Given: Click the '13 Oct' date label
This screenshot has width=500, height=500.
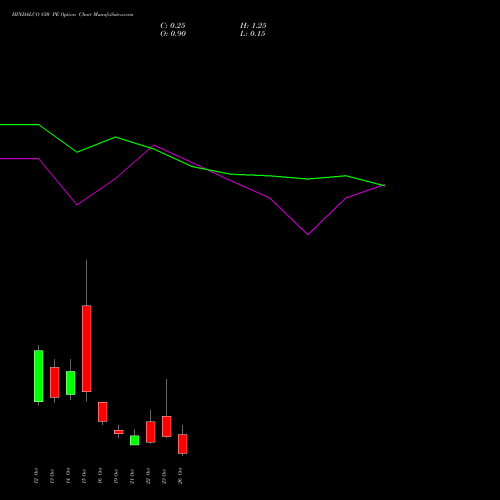Looking at the screenshot, I should (52, 476).
